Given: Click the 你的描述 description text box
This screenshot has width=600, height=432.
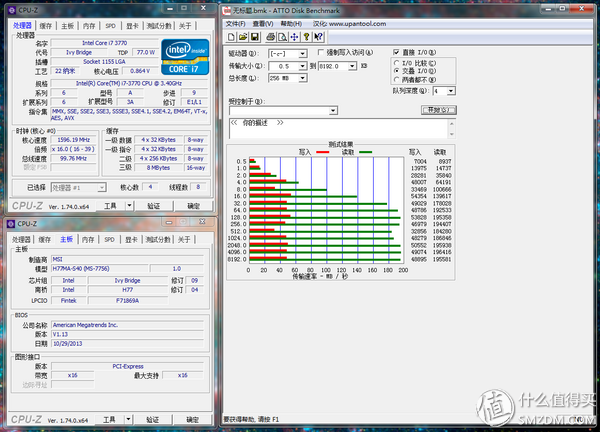Looking at the screenshot, I should tap(339, 129).
